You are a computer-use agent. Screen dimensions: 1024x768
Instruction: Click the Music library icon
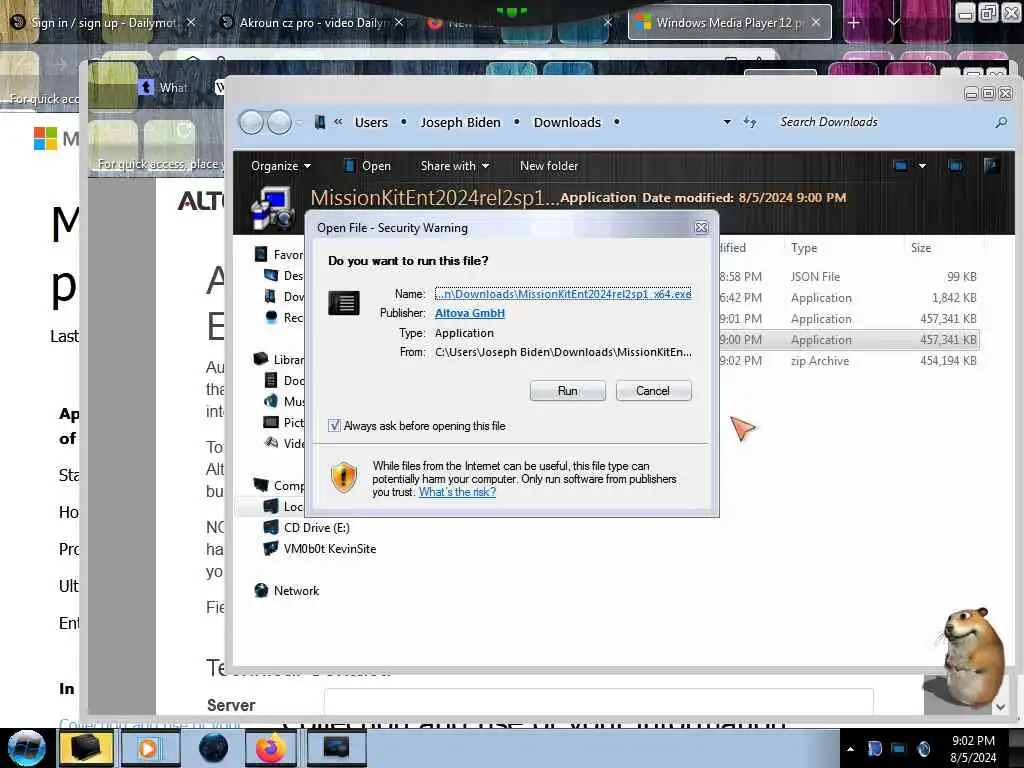(270, 401)
